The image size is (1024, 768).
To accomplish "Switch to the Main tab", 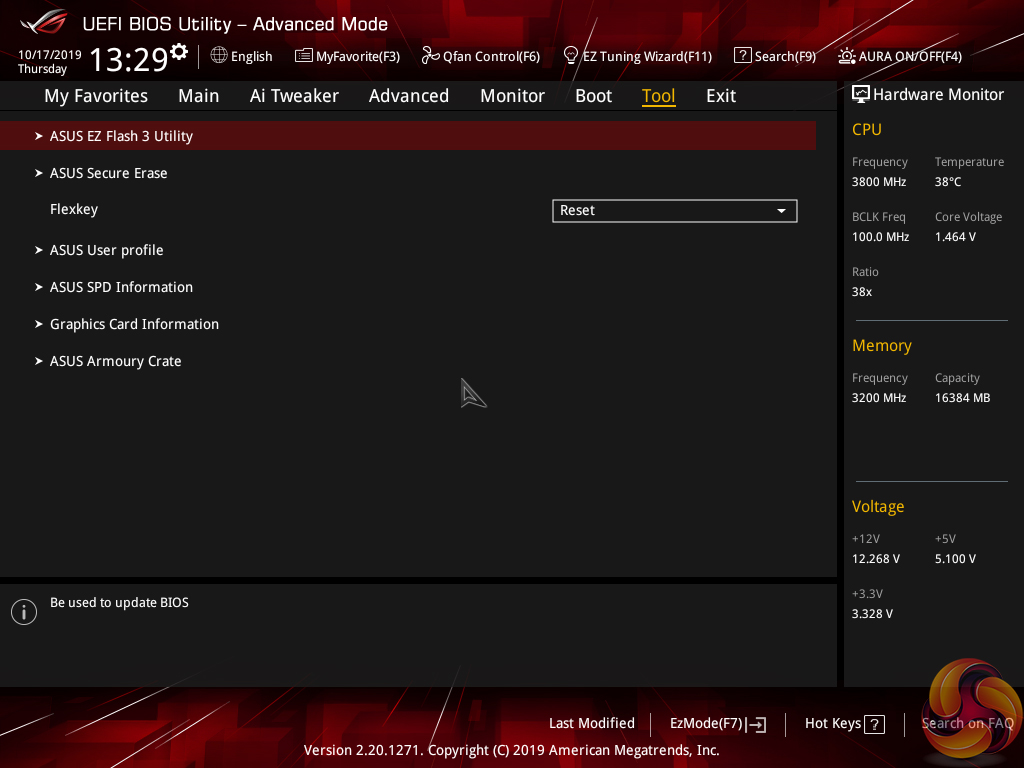I will 199,96.
